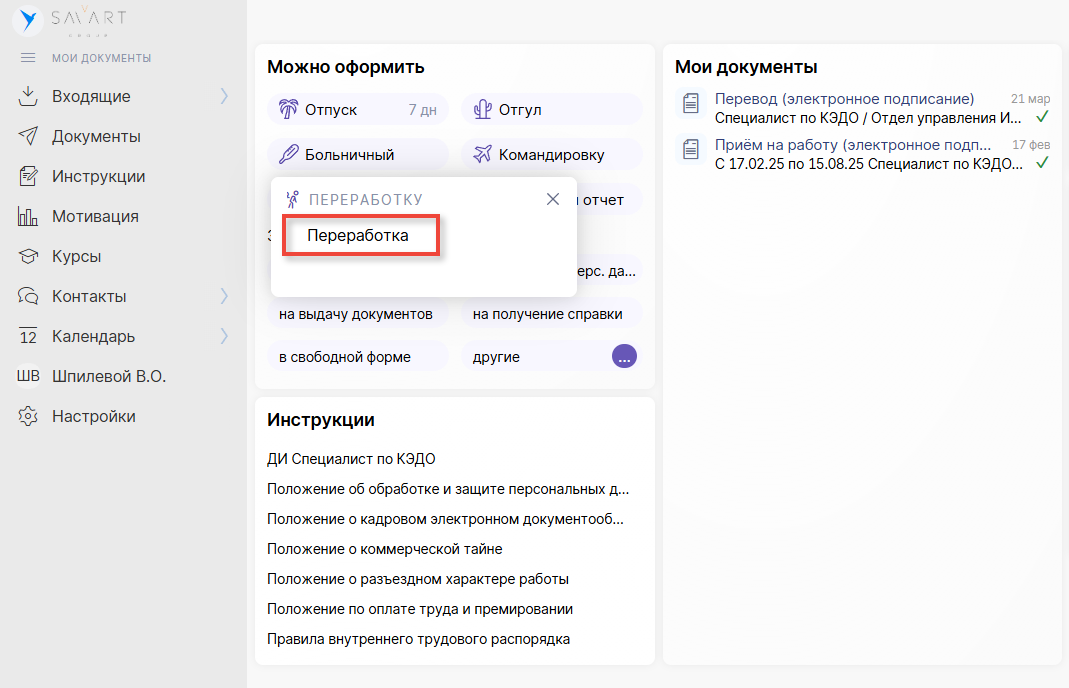Select Переработка in the popup
This screenshot has width=1069, height=688.
[x=360, y=237]
